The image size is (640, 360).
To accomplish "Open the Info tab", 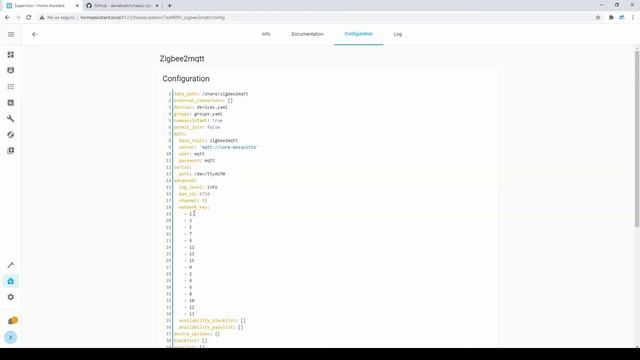I will coord(266,34).
